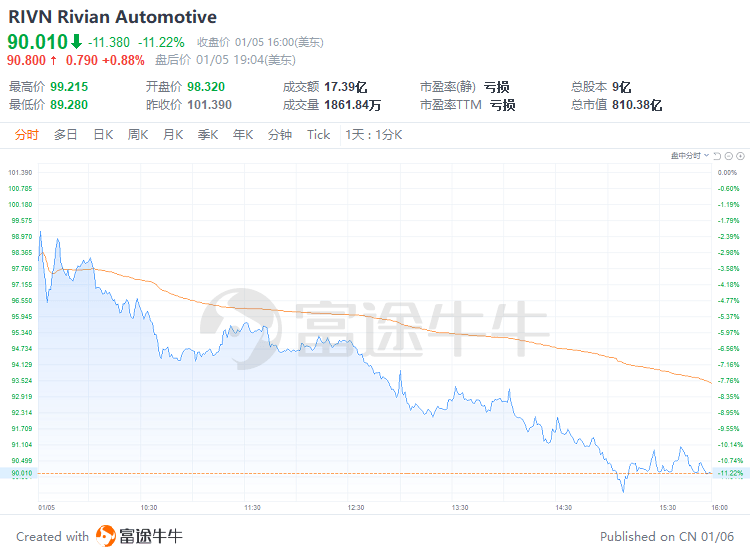The image size is (750, 557).
Task: Expand the 盘中分时 session dropdown
Action: pyautogui.click(x=690, y=156)
